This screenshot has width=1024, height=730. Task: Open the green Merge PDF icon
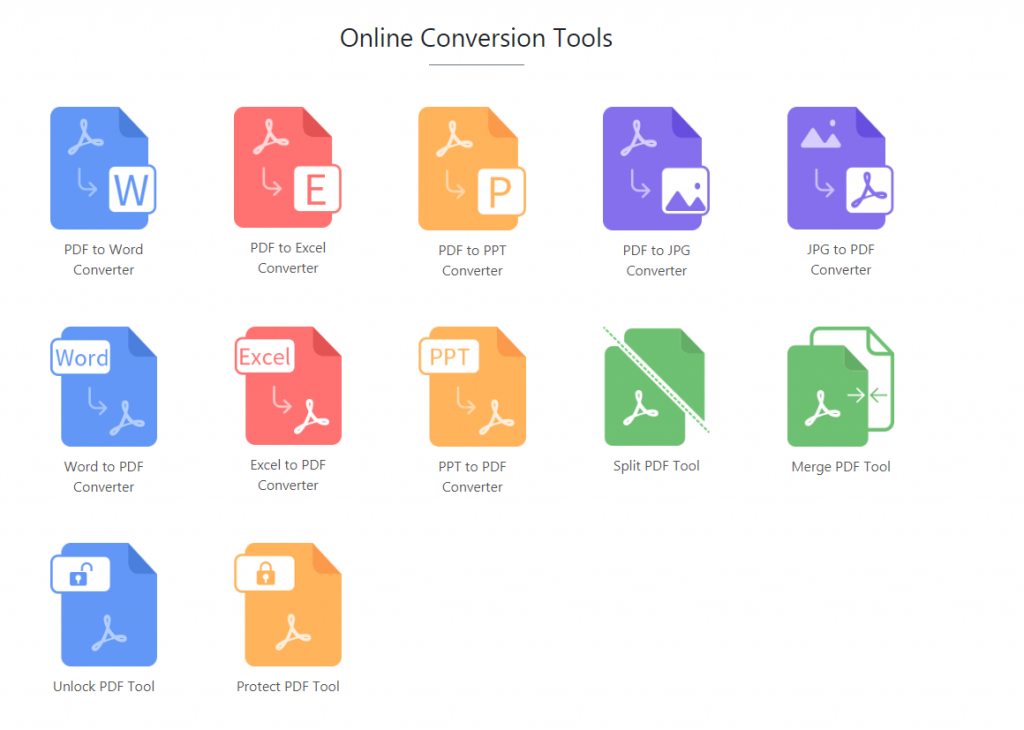tap(840, 386)
